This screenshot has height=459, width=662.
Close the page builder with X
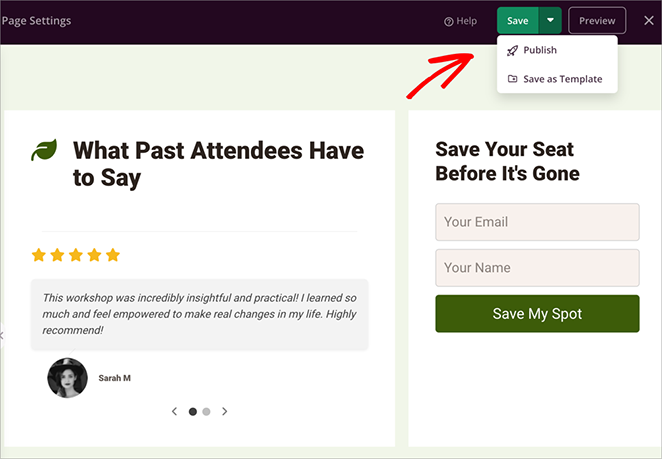648,21
